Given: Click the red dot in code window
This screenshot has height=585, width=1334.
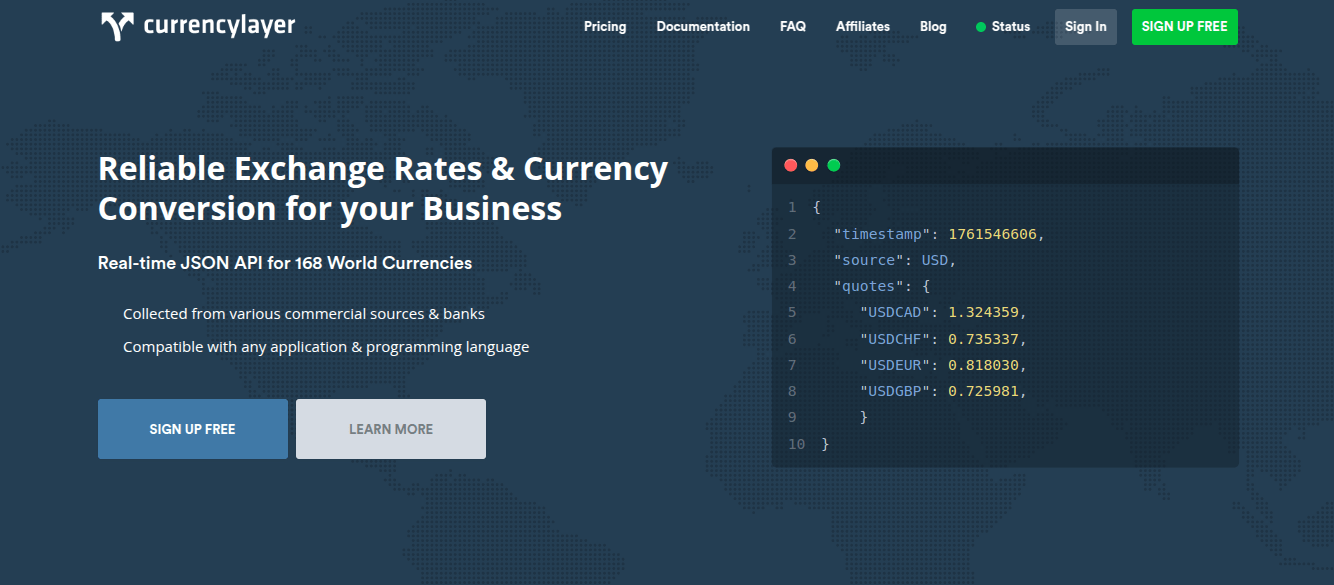Looking at the screenshot, I should pyautogui.click(x=791, y=165).
